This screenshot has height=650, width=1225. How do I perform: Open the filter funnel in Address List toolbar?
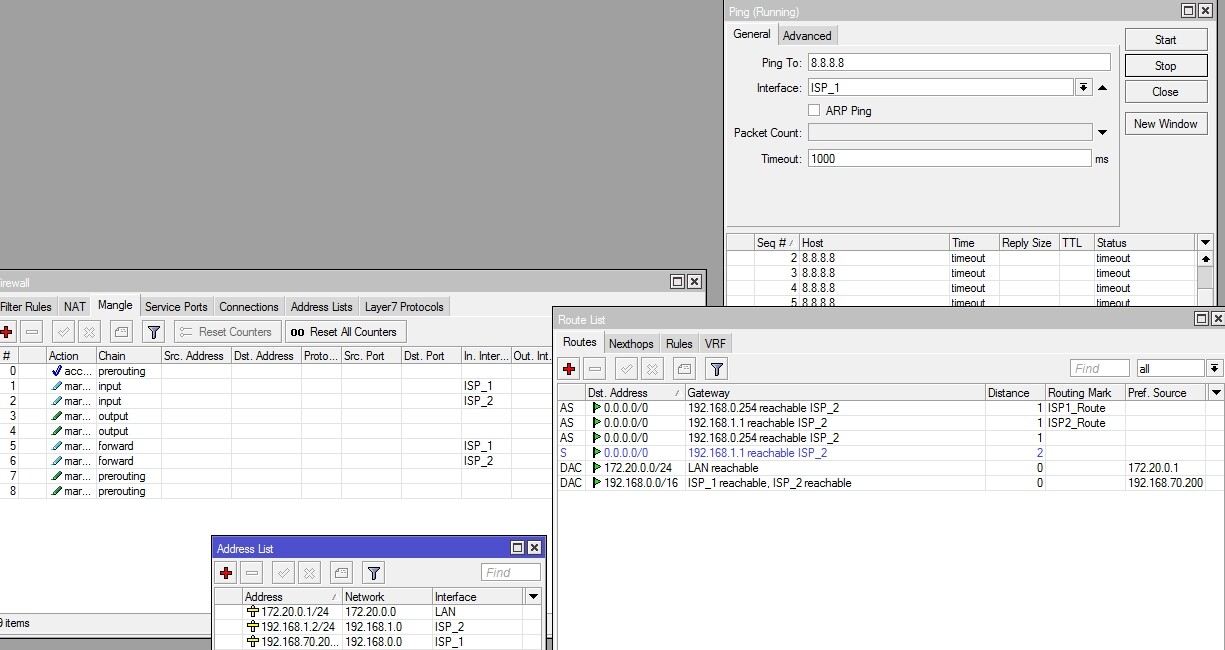[x=373, y=573]
